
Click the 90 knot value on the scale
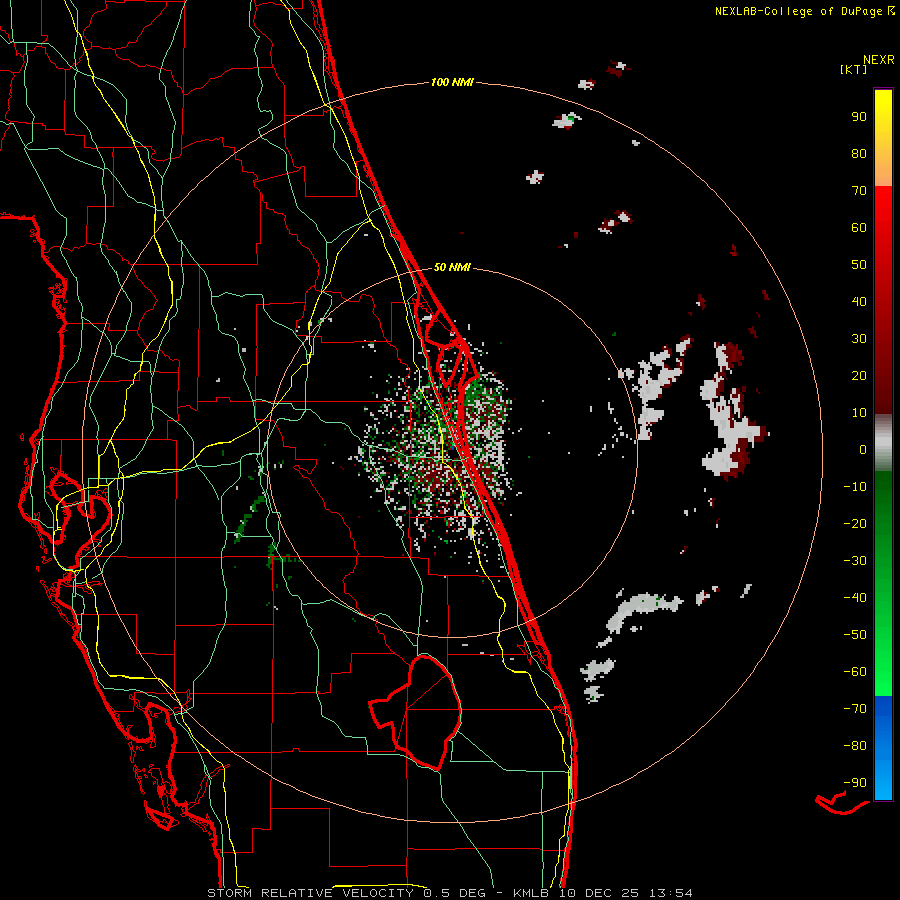click(x=859, y=117)
